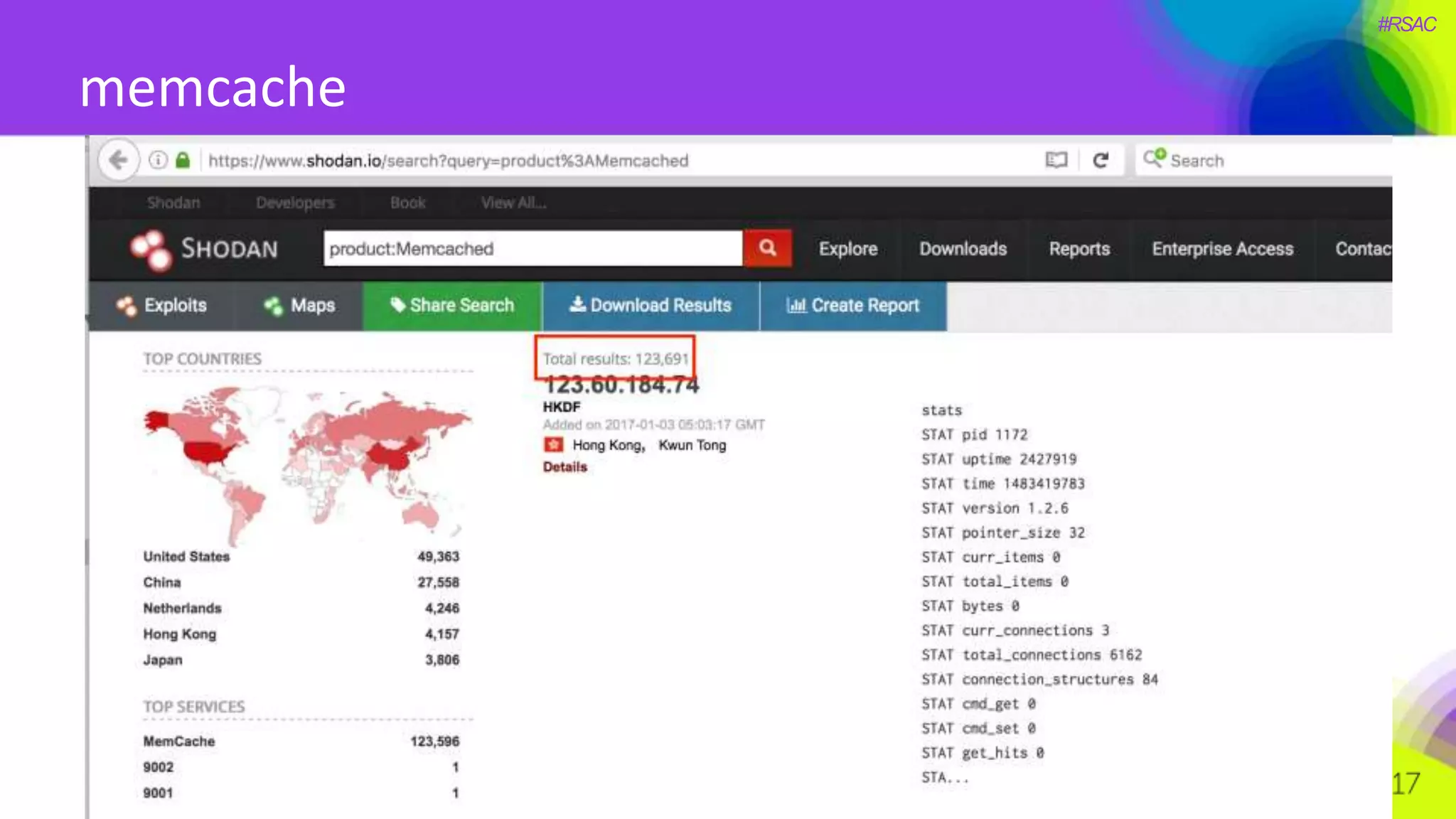Click the 'STAT uptime 2427919' line
Viewport: 1456px width, 819px height.
coord(999,459)
